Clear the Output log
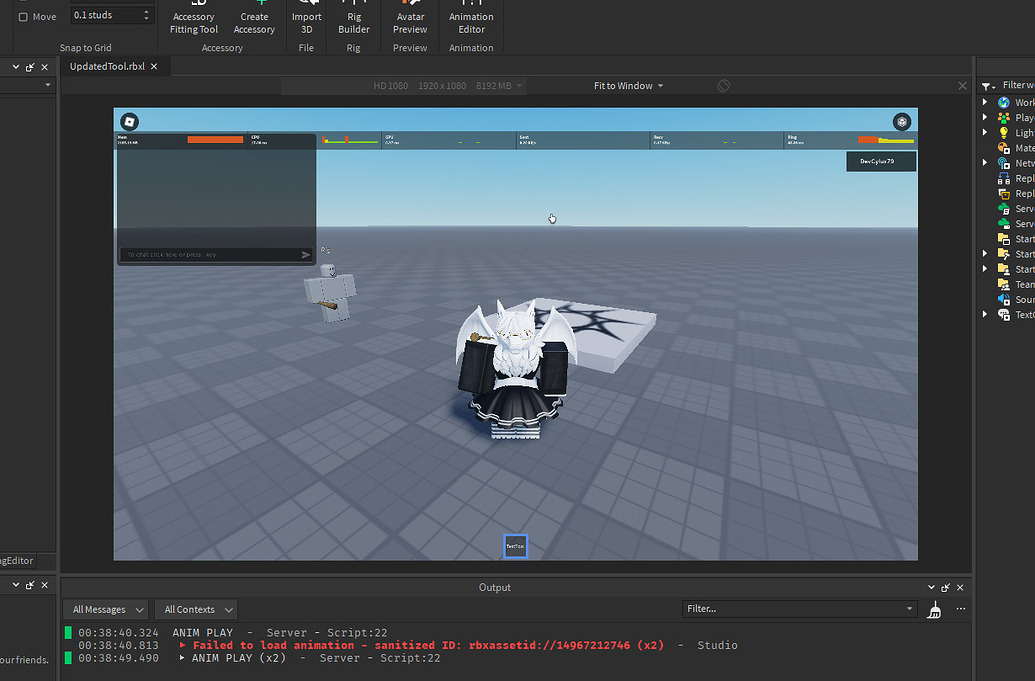Screen dimensions: 1035x681 [934, 608]
